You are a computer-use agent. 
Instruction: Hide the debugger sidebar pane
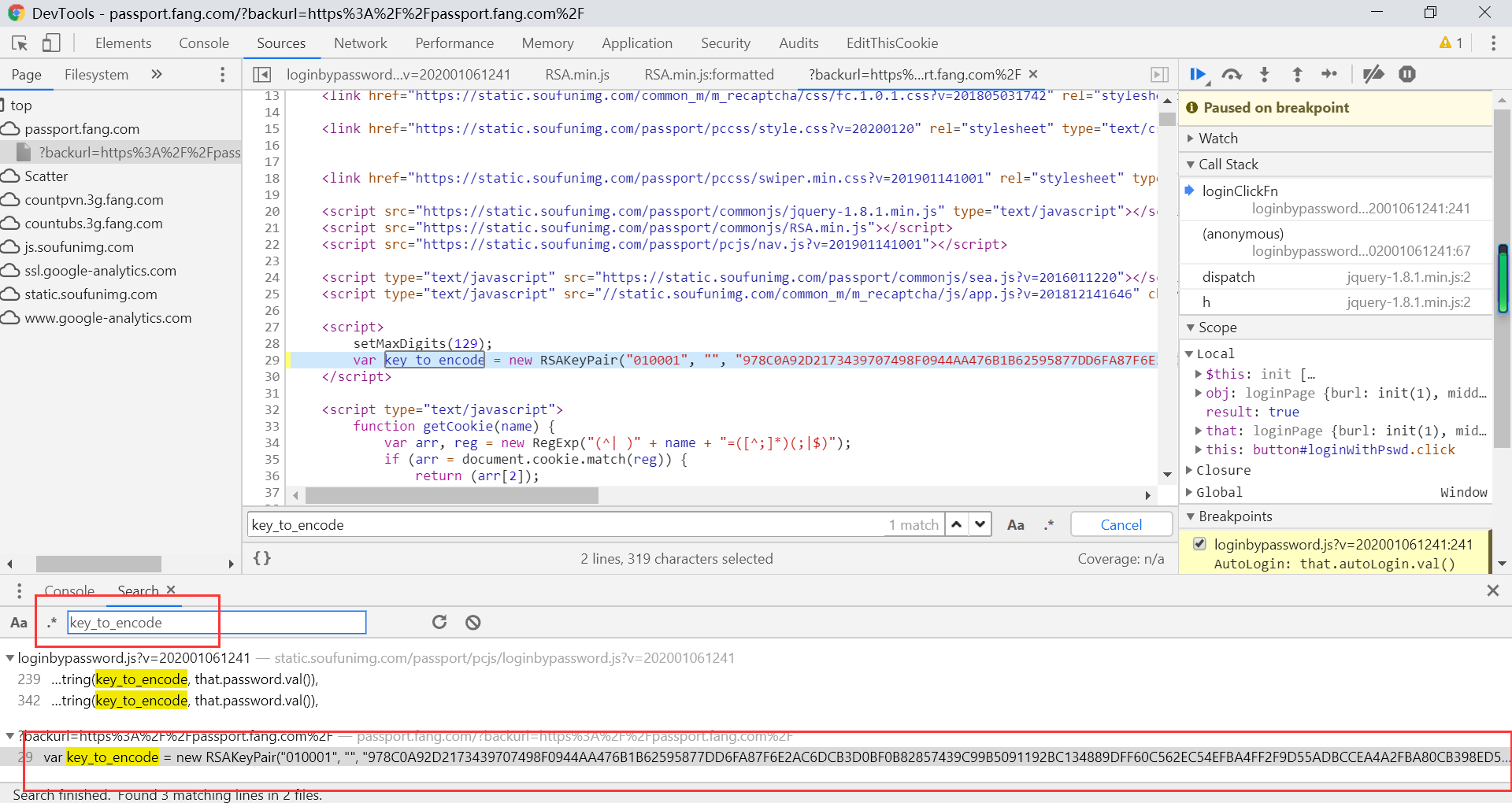point(1159,75)
